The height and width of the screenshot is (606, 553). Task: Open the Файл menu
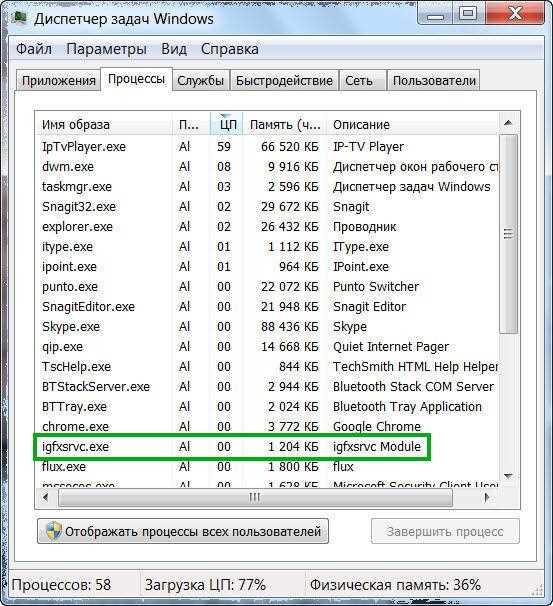click(x=34, y=49)
